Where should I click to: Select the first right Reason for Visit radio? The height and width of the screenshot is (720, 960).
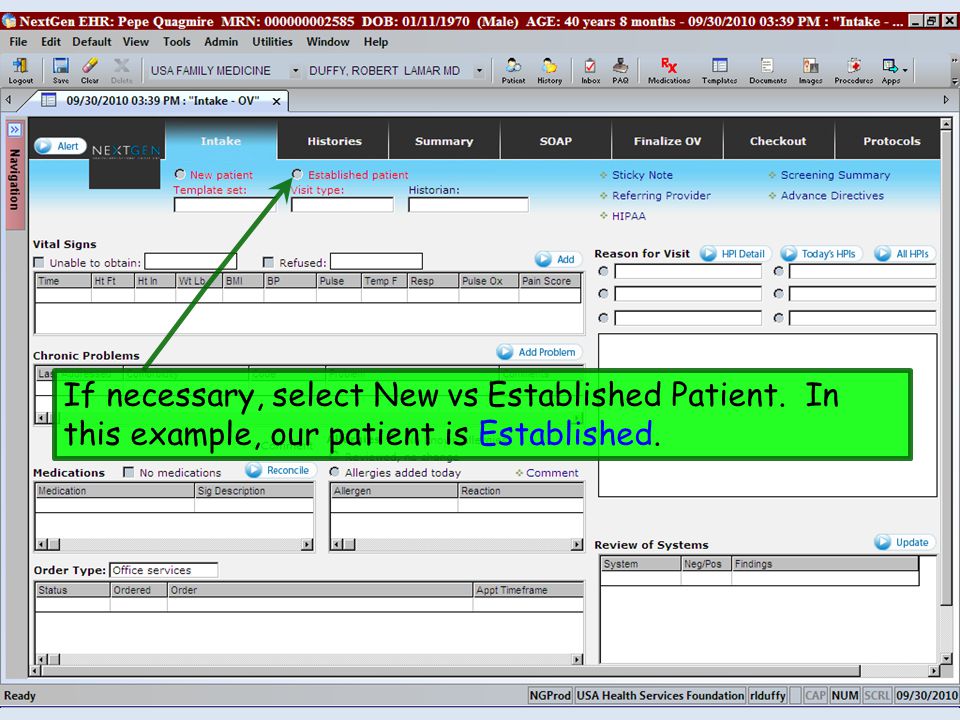(778, 271)
